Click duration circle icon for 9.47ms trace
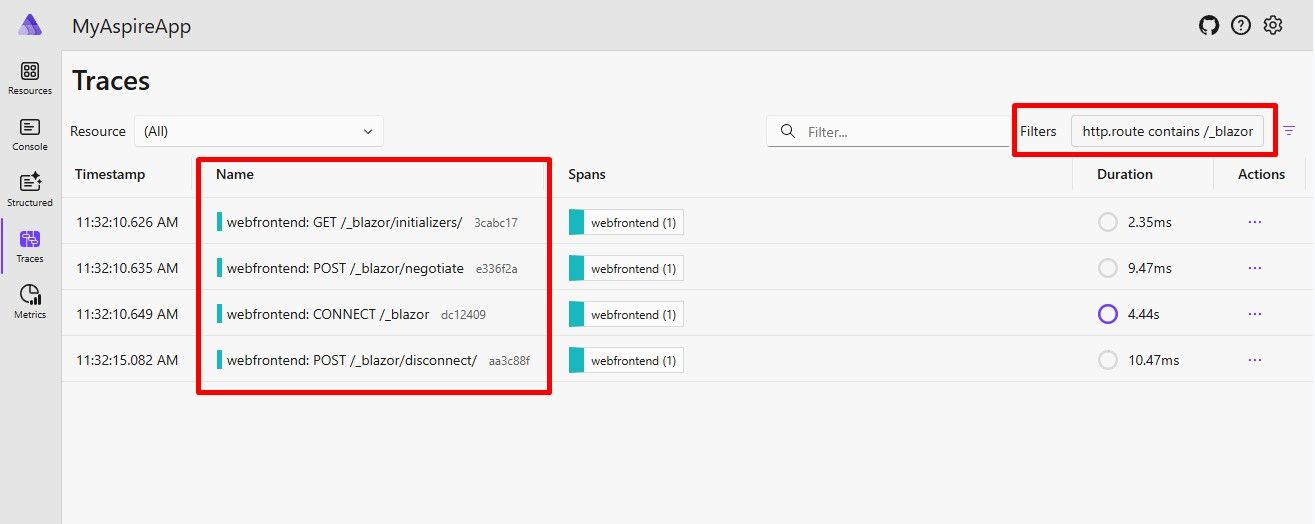Viewport: 1315px width, 524px height. 1107,268
